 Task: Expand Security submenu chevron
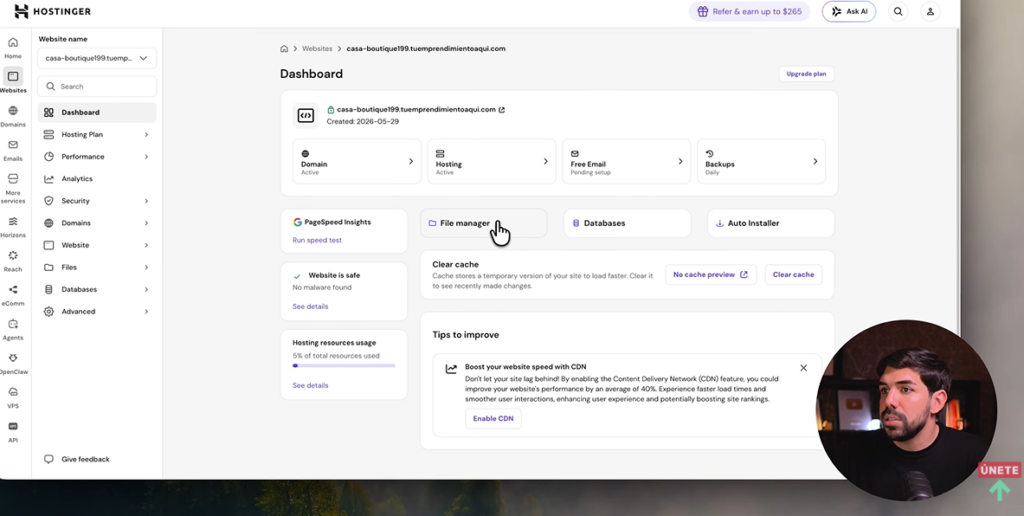146,201
